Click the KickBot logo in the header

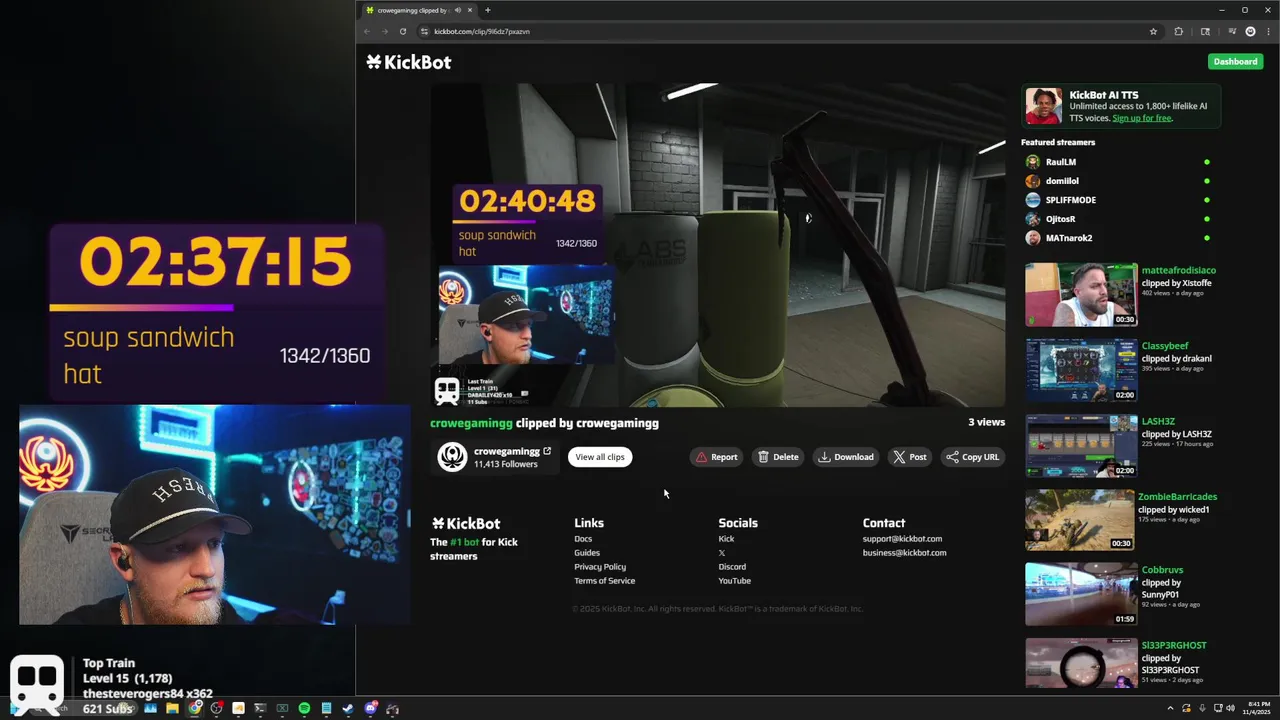tap(408, 62)
